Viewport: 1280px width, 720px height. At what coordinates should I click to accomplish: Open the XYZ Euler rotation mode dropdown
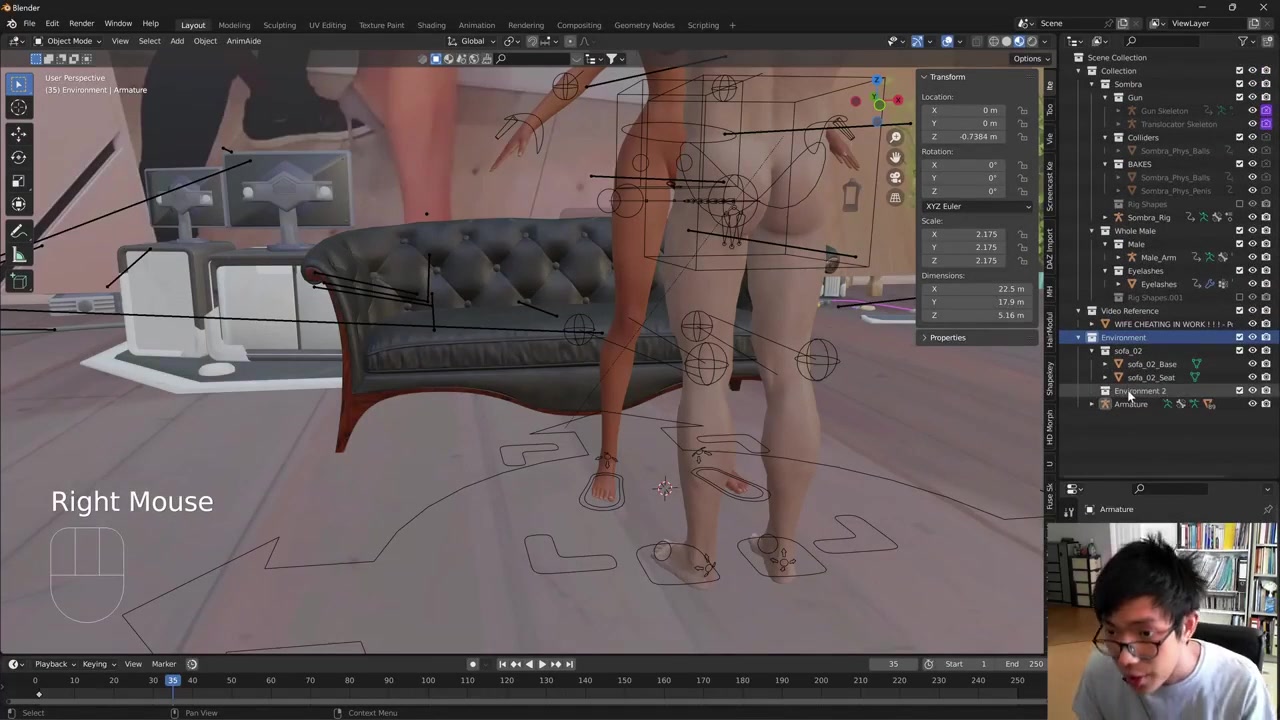(x=977, y=206)
